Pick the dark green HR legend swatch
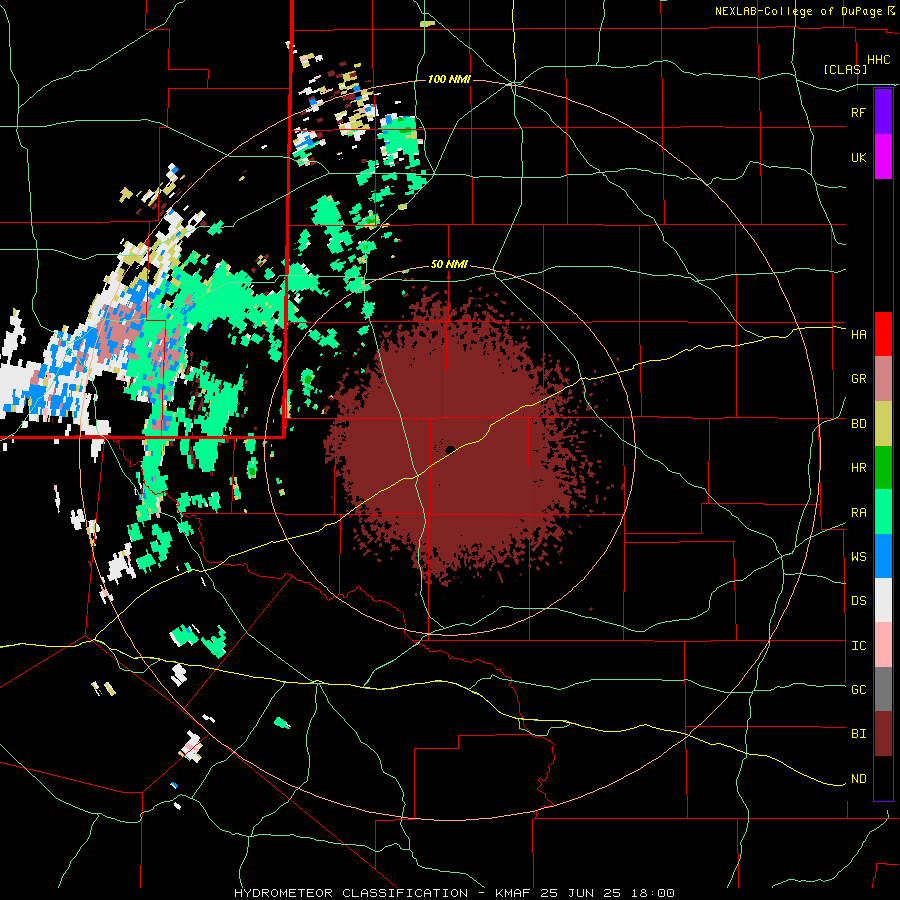The width and height of the screenshot is (900, 900). [883, 468]
